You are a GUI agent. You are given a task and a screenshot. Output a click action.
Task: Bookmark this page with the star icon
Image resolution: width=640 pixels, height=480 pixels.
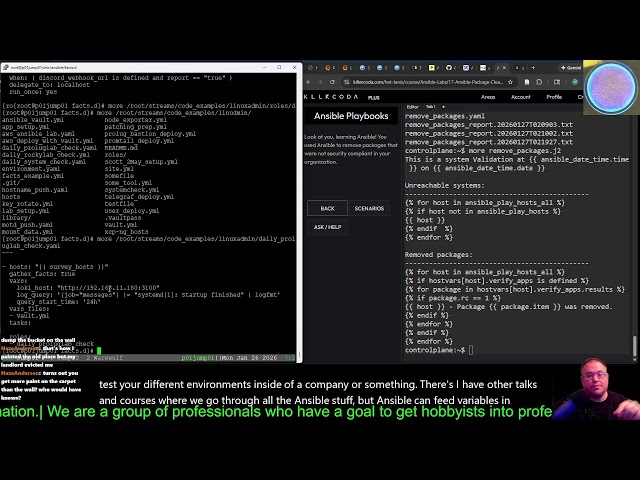coord(510,82)
